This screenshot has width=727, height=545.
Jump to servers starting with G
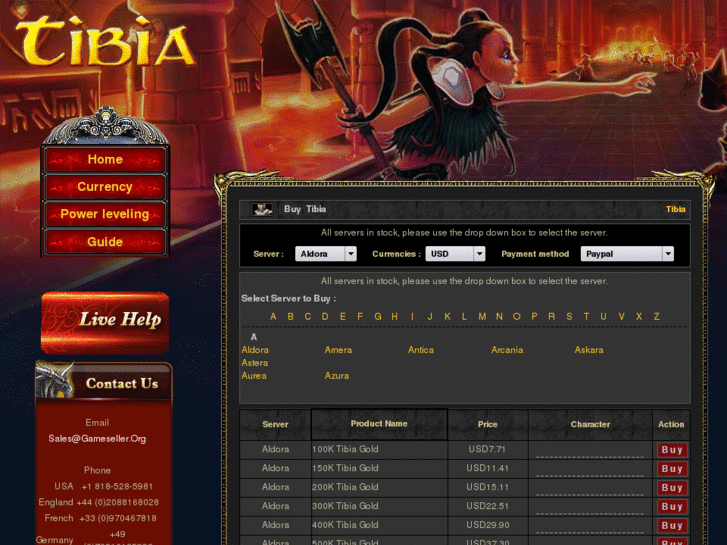tap(378, 316)
